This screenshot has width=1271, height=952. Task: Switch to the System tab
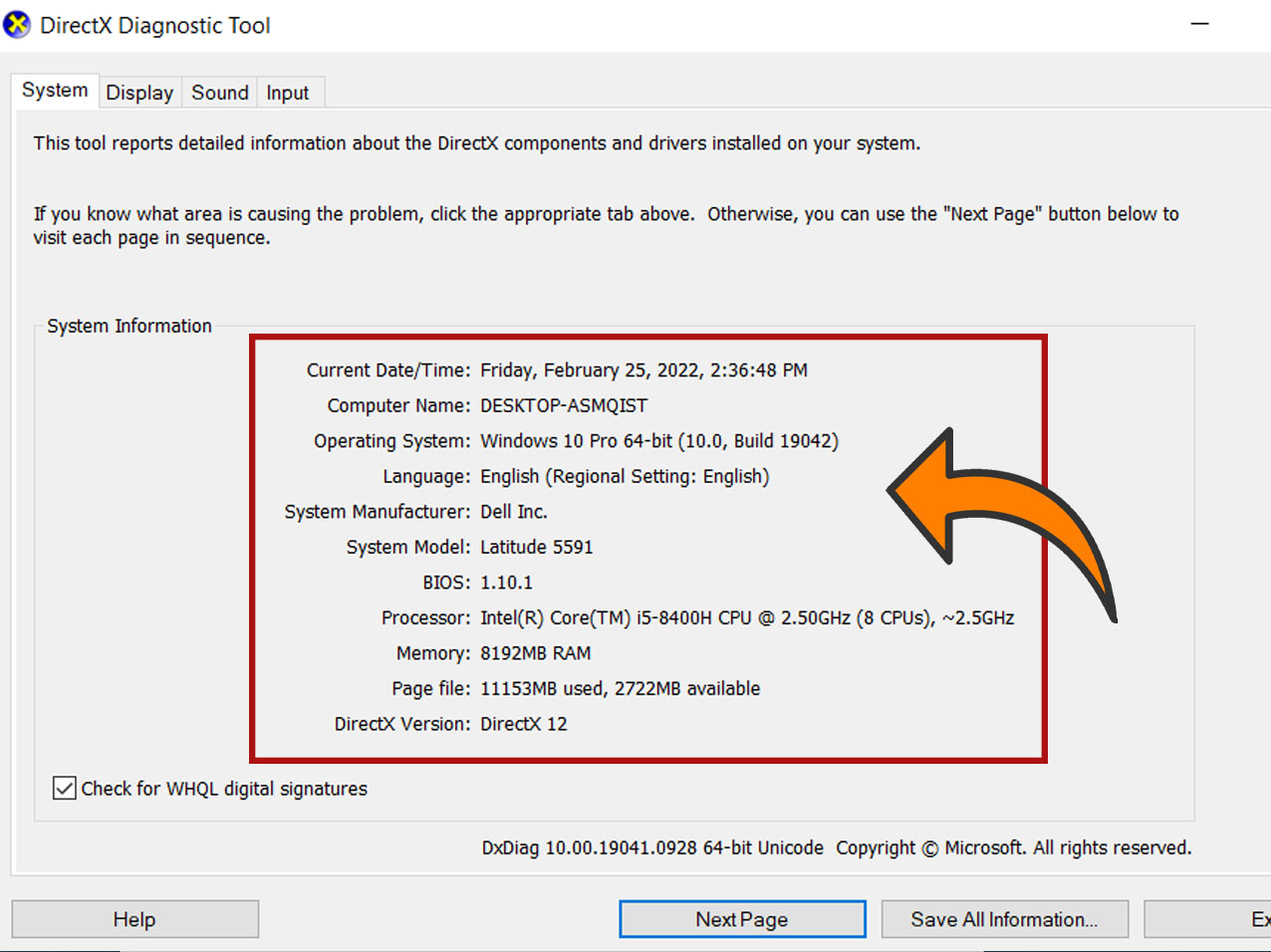(55, 91)
